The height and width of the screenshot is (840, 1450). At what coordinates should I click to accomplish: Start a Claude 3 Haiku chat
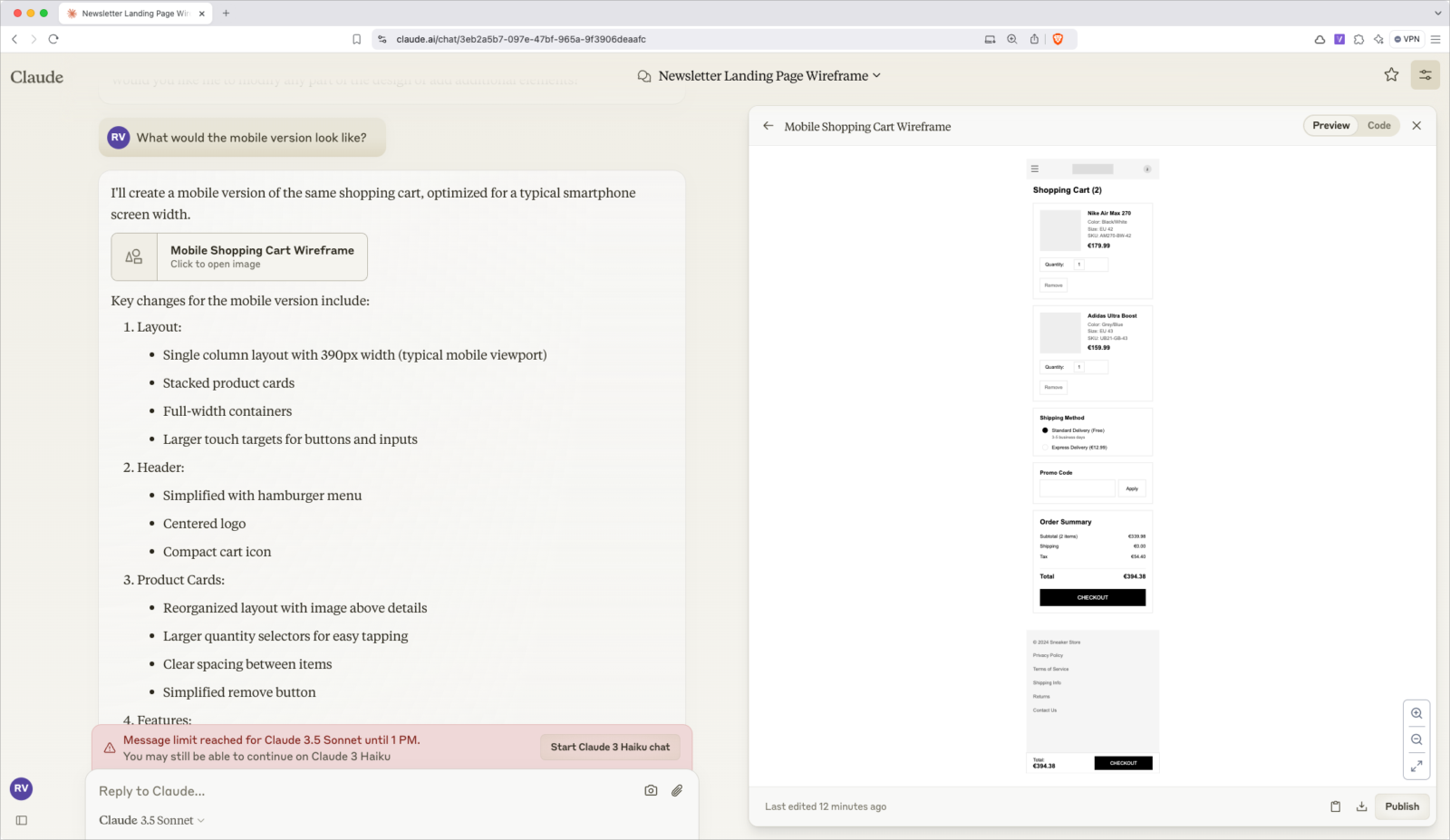point(610,747)
